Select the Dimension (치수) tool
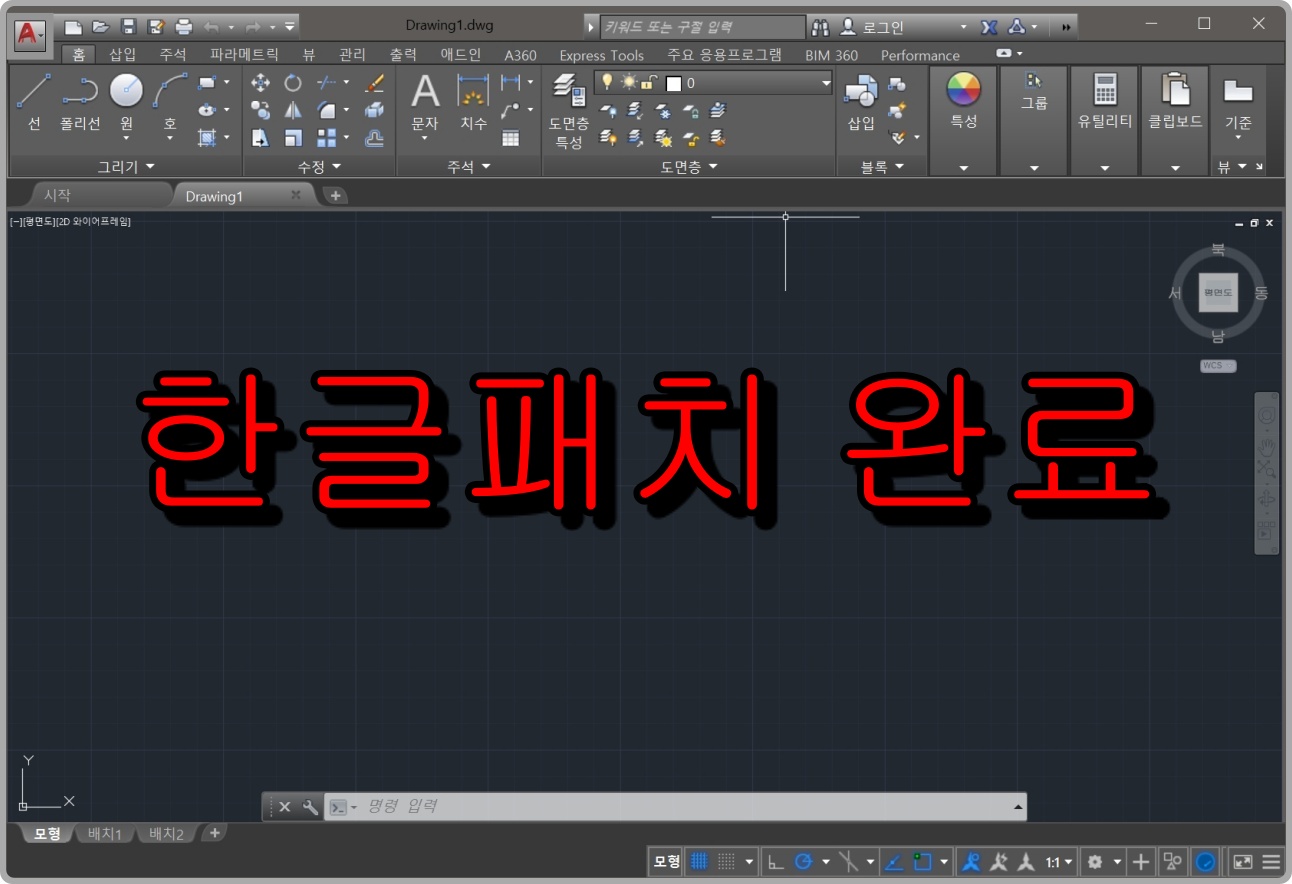The image size is (1292, 884). (x=471, y=95)
